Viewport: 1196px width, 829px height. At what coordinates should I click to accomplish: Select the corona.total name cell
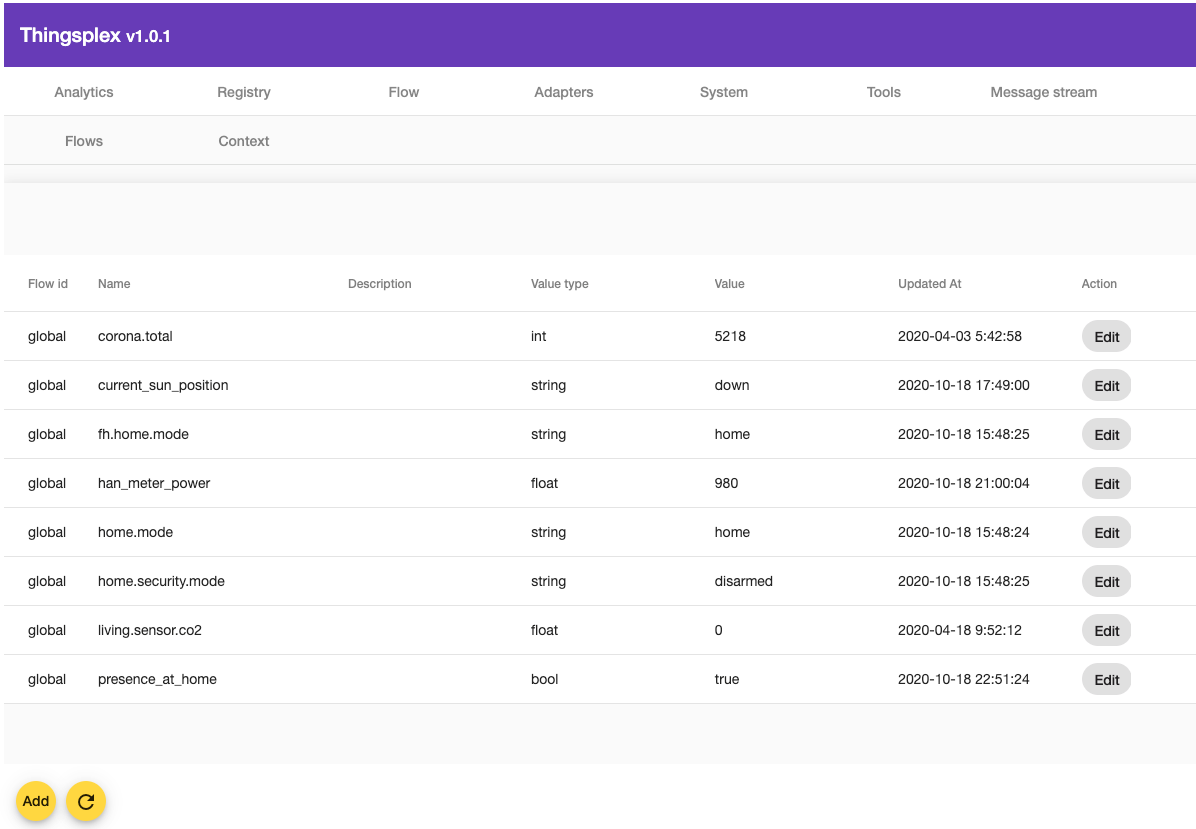coord(135,336)
